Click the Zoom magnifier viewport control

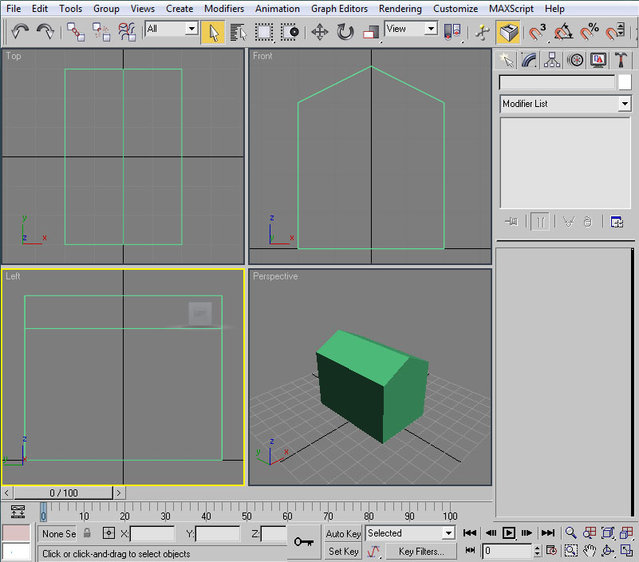coord(570,533)
